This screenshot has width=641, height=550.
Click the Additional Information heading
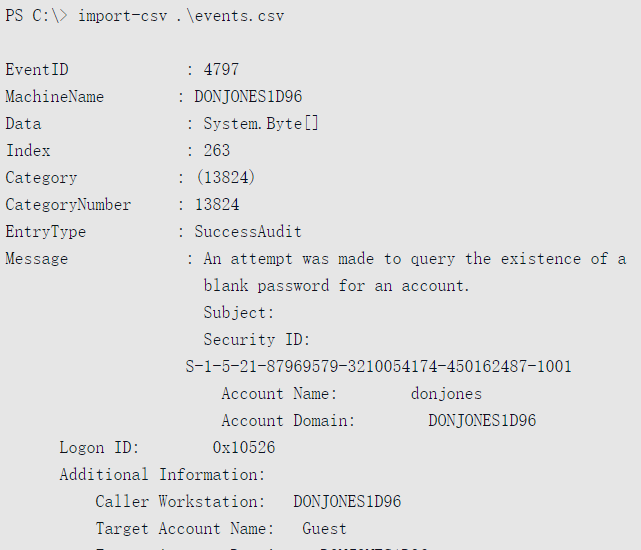162,475
